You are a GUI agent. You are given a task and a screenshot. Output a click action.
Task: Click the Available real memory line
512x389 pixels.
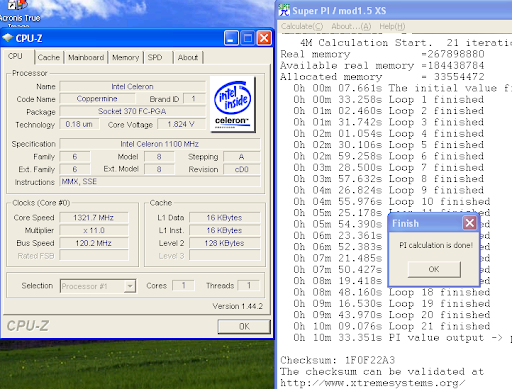coord(382,65)
